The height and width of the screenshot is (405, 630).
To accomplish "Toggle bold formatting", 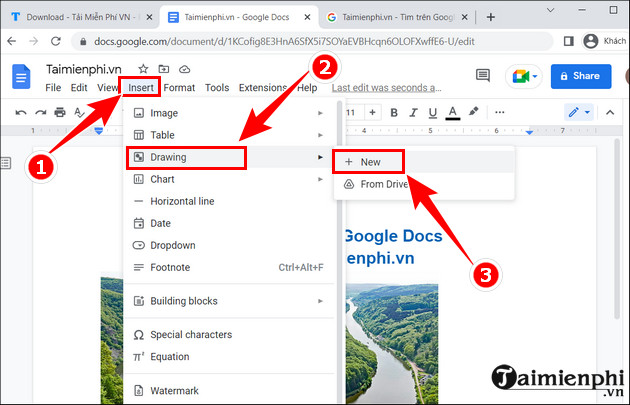I will pyautogui.click(x=394, y=112).
